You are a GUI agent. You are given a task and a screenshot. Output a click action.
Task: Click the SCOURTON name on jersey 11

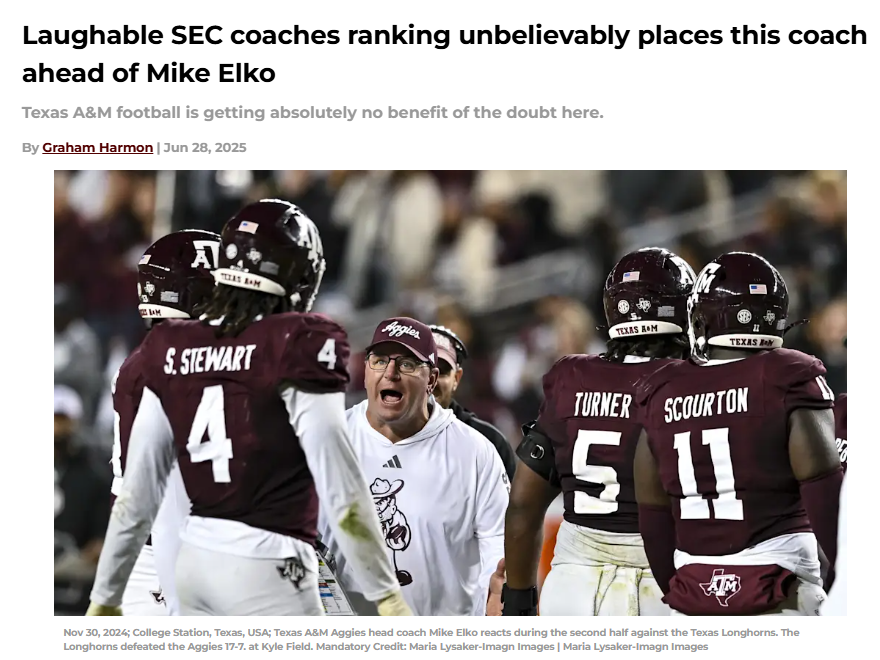click(x=705, y=404)
